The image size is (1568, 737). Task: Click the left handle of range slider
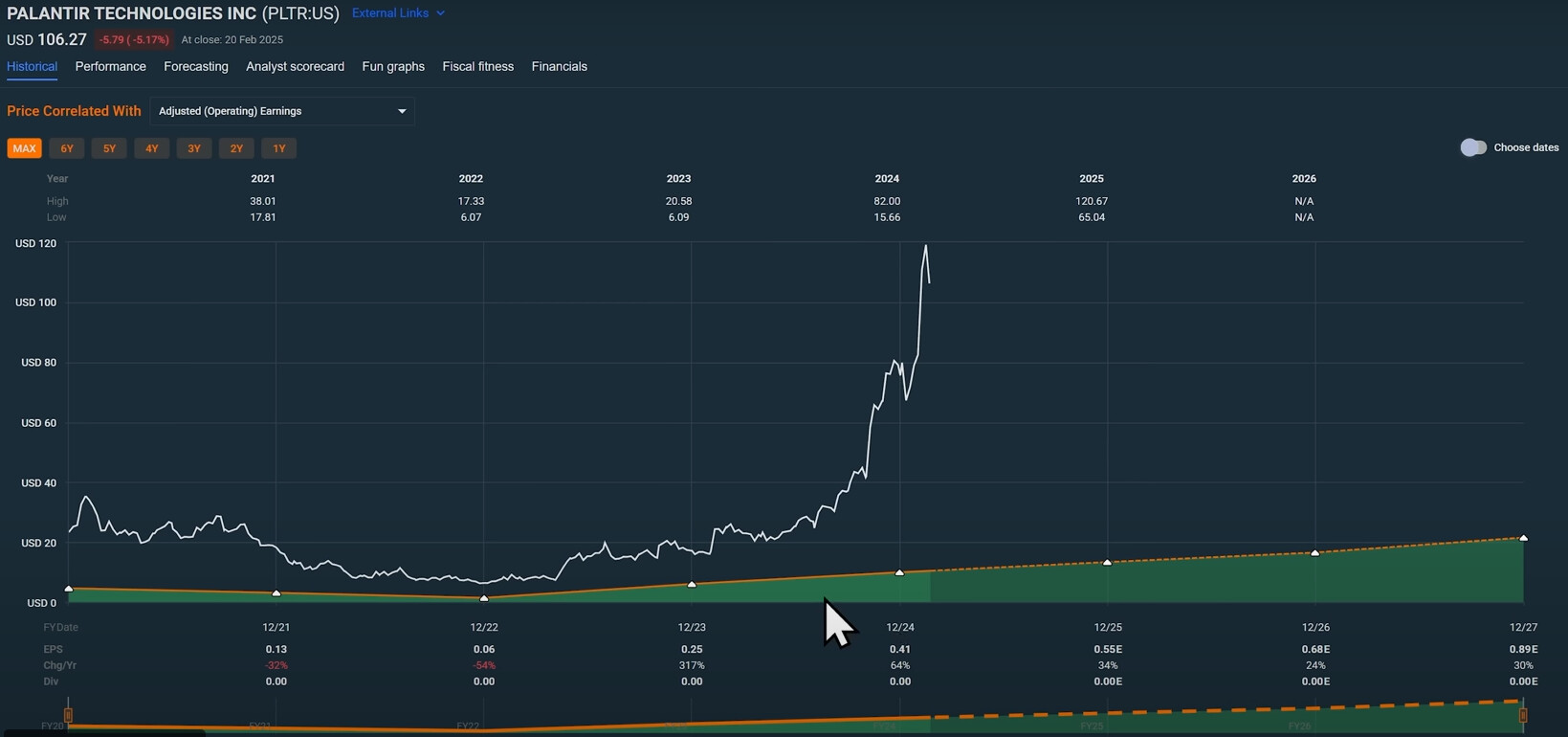(68, 715)
